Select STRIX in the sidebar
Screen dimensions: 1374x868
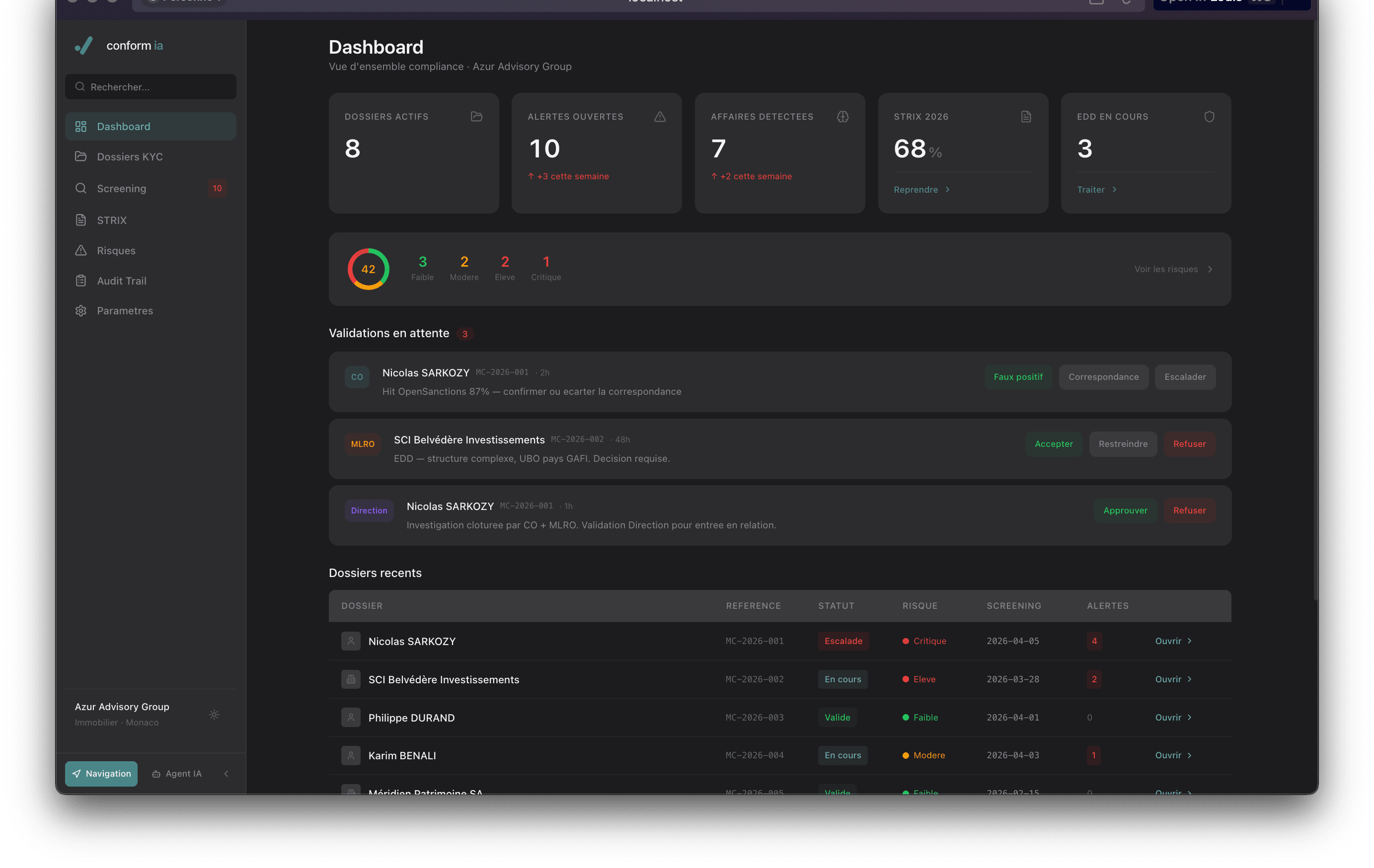point(111,219)
